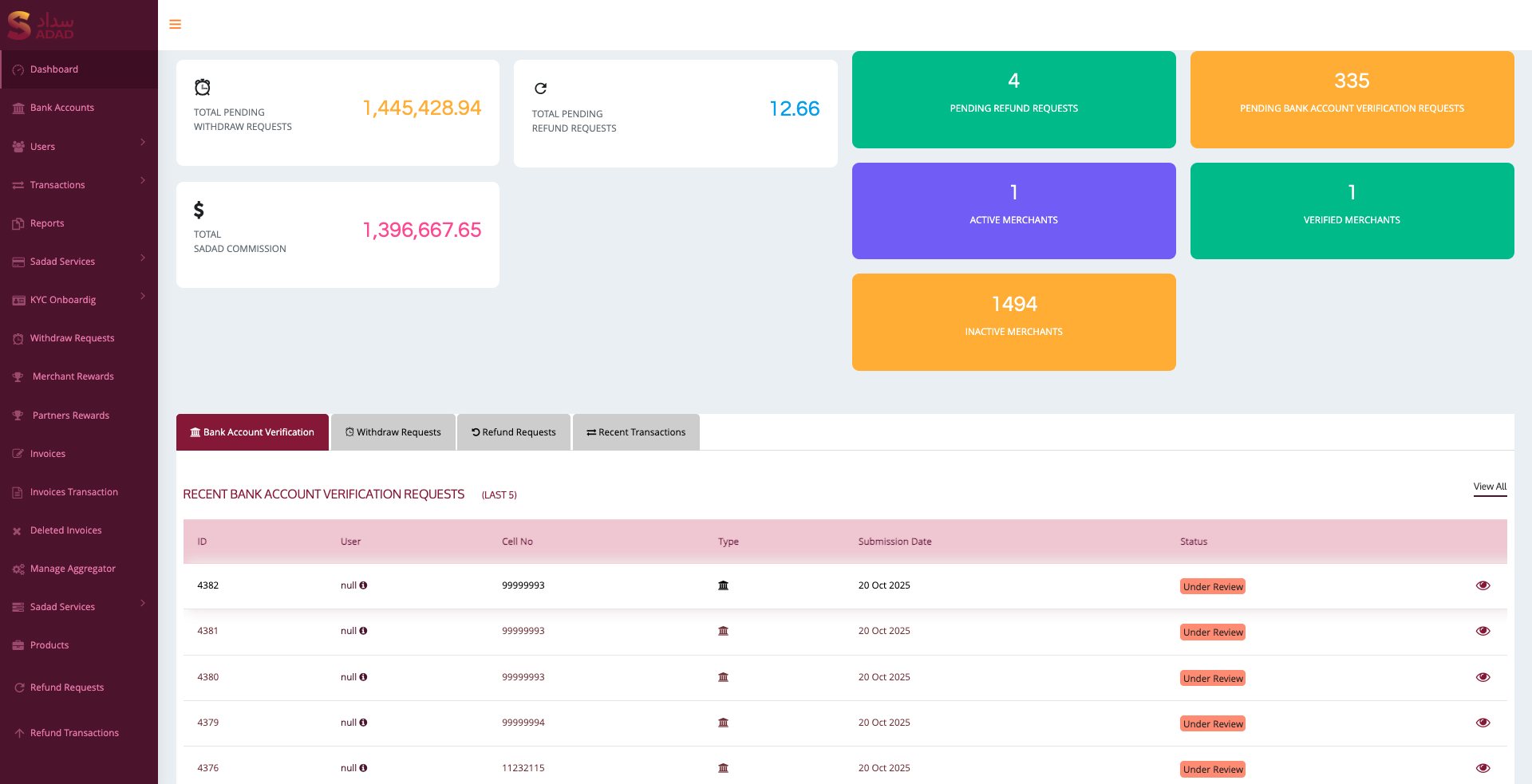This screenshot has width=1532, height=784.
Task: Click the Manage Aggregator gear icon
Action: point(18,568)
